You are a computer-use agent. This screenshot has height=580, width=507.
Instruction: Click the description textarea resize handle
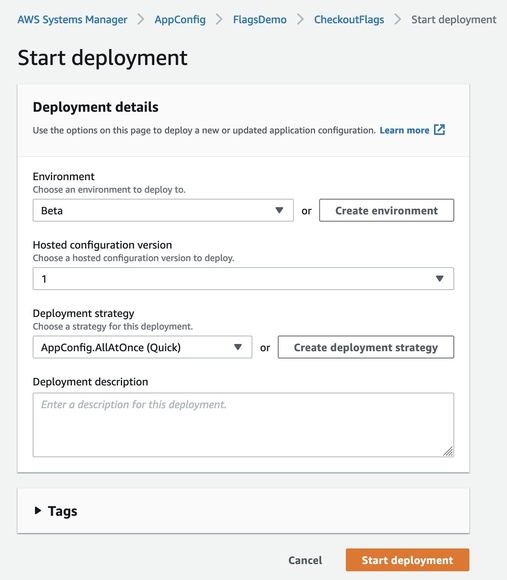pyautogui.click(x=448, y=451)
